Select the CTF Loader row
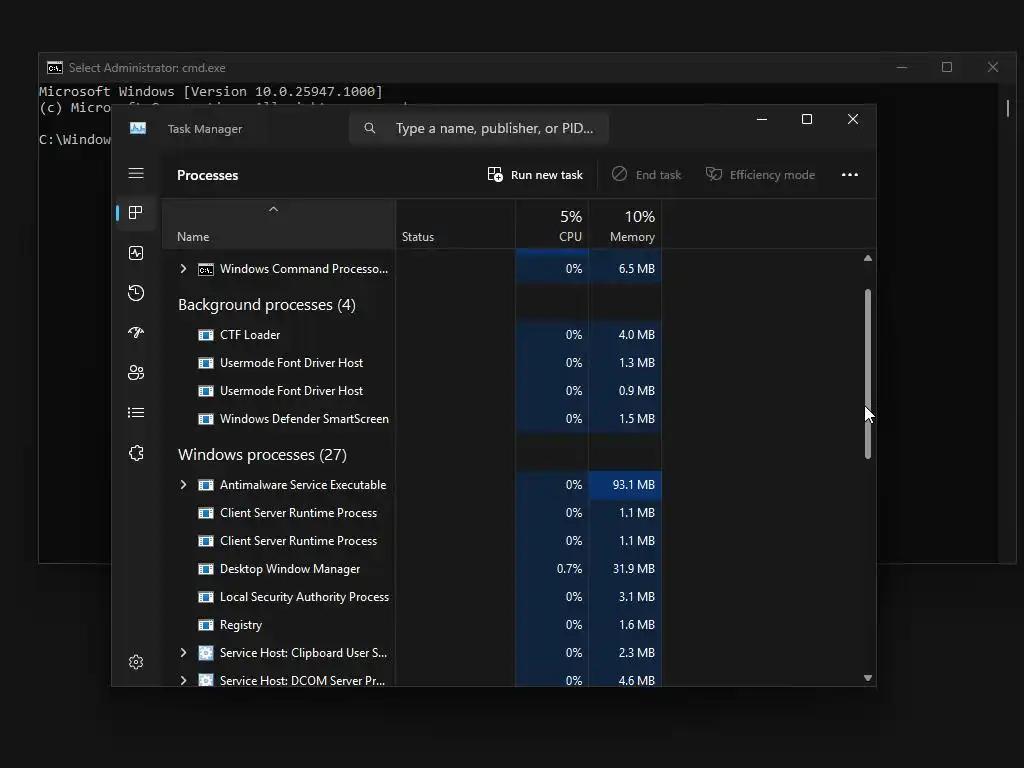Viewport: 1024px width, 768px height. pos(411,334)
